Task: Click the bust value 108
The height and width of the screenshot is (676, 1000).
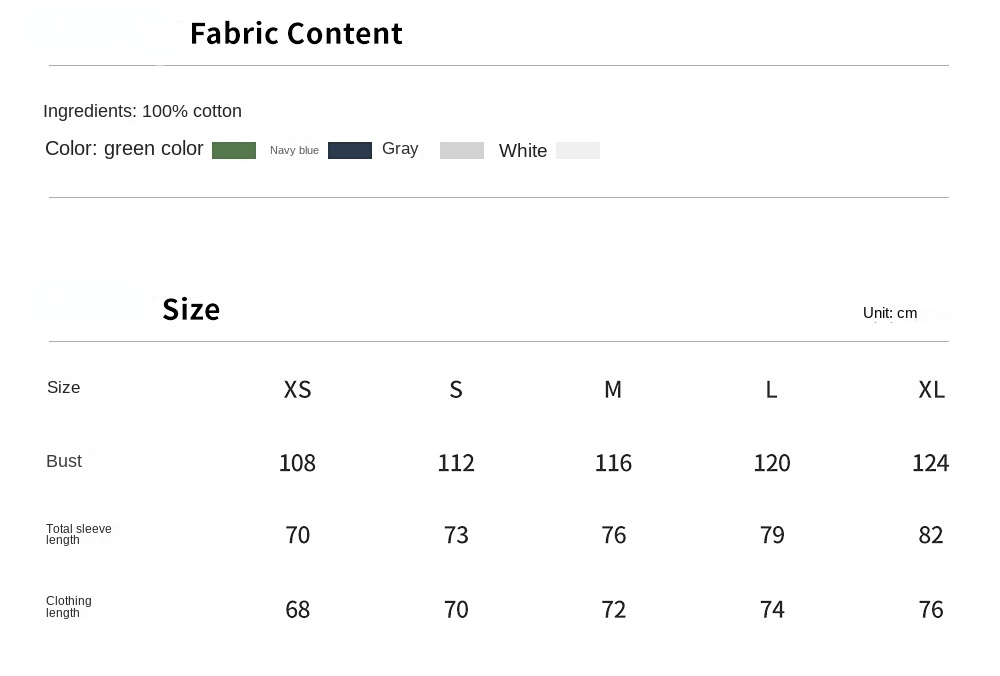Action: pos(297,463)
